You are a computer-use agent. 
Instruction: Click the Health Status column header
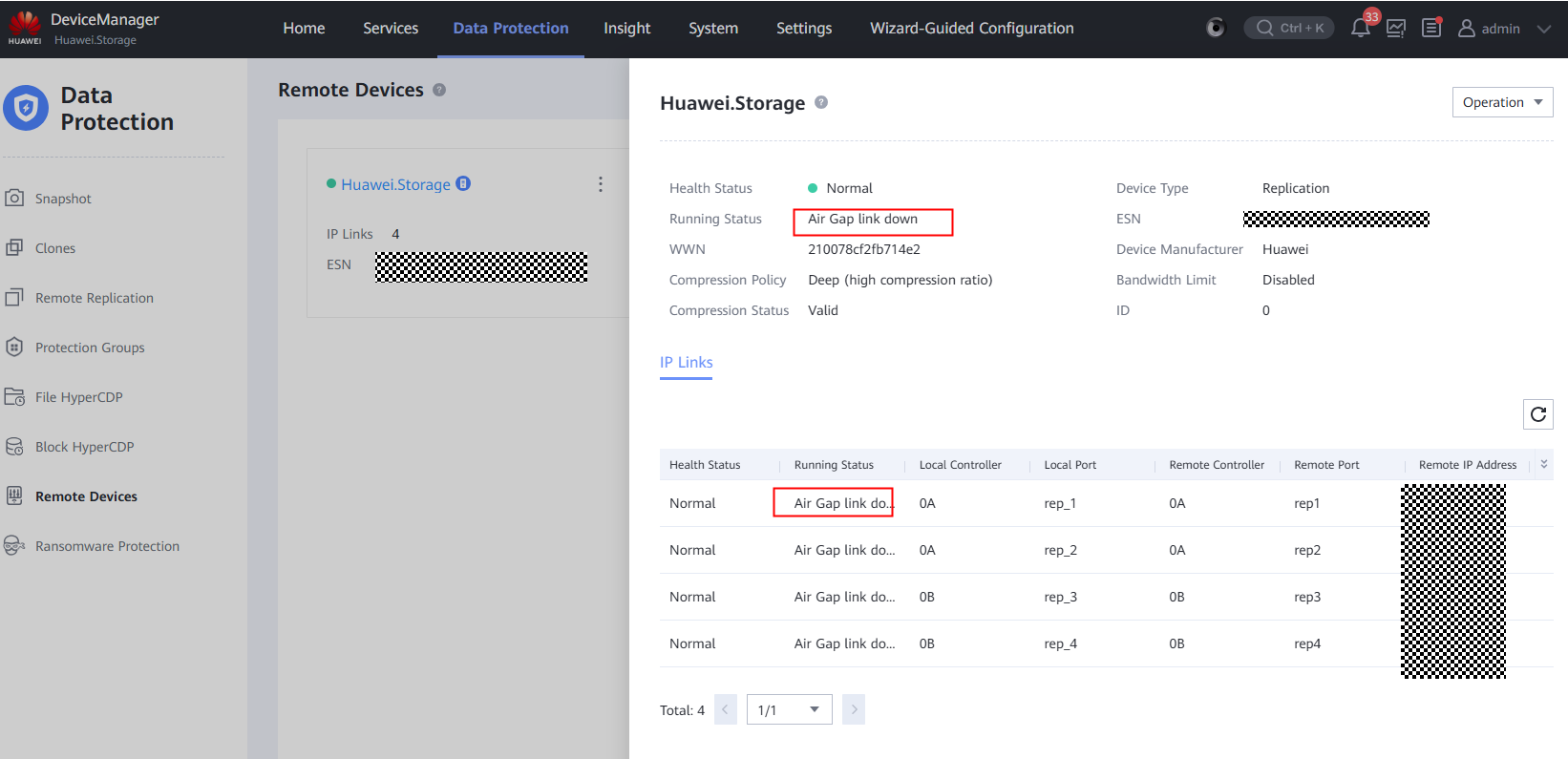705,465
